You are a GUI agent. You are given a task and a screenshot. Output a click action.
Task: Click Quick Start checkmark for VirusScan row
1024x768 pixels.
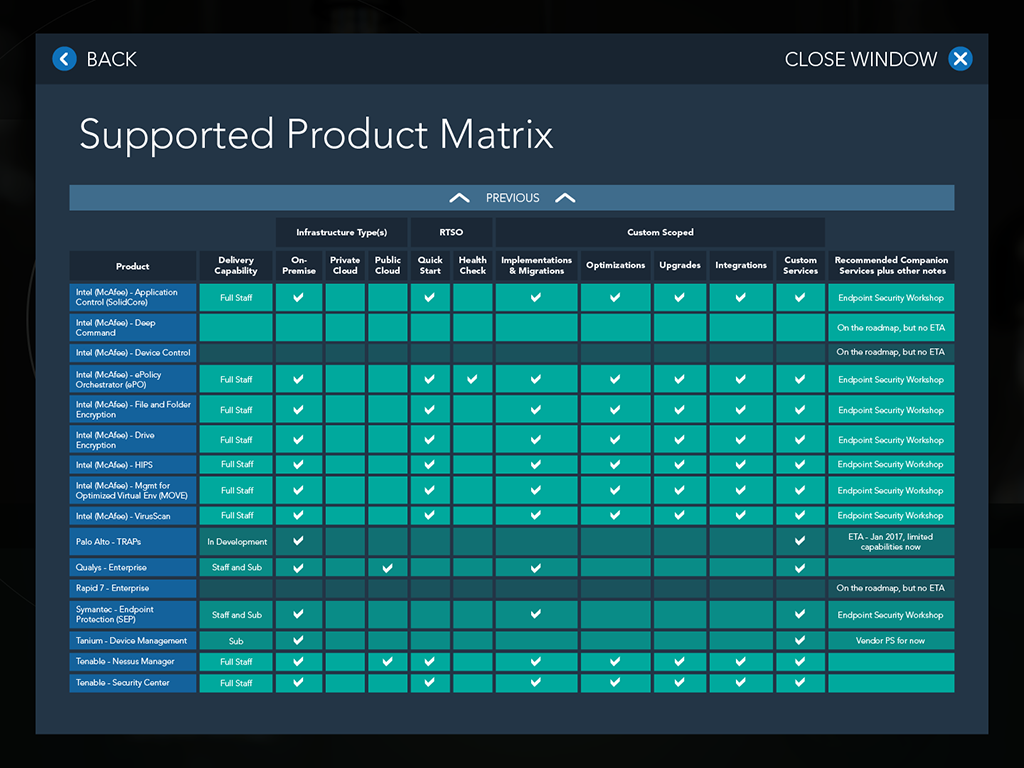pyautogui.click(x=430, y=515)
